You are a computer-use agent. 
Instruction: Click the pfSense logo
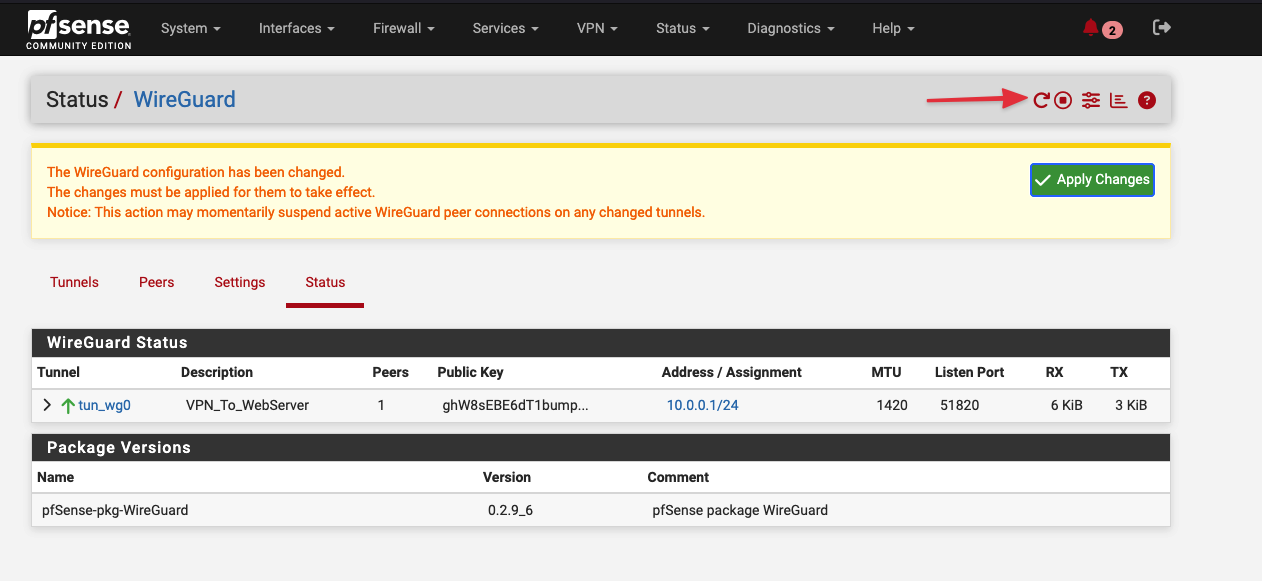click(78, 28)
